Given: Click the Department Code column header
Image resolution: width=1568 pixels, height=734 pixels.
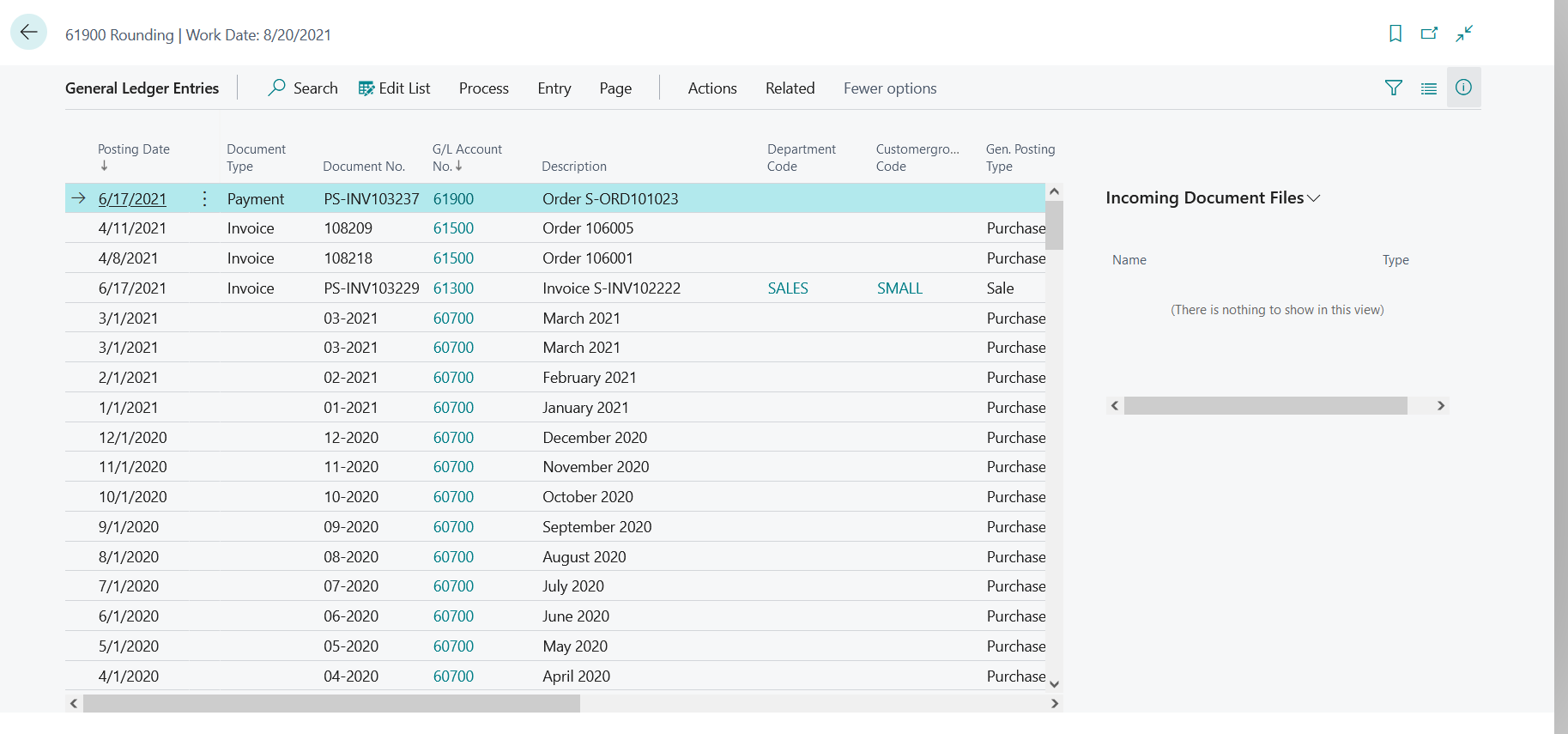Looking at the screenshot, I should pos(802,157).
